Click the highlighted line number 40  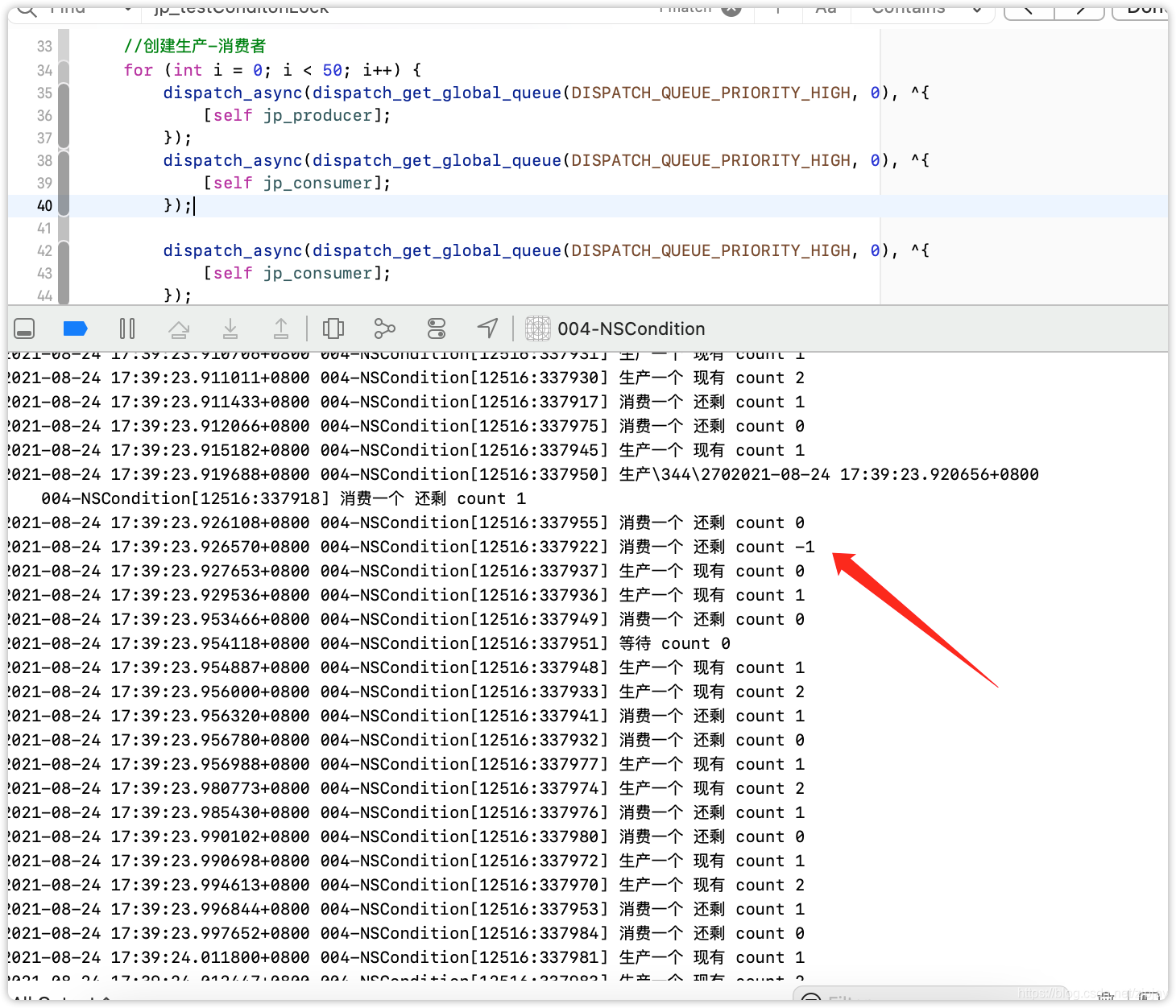tap(44, 205)
